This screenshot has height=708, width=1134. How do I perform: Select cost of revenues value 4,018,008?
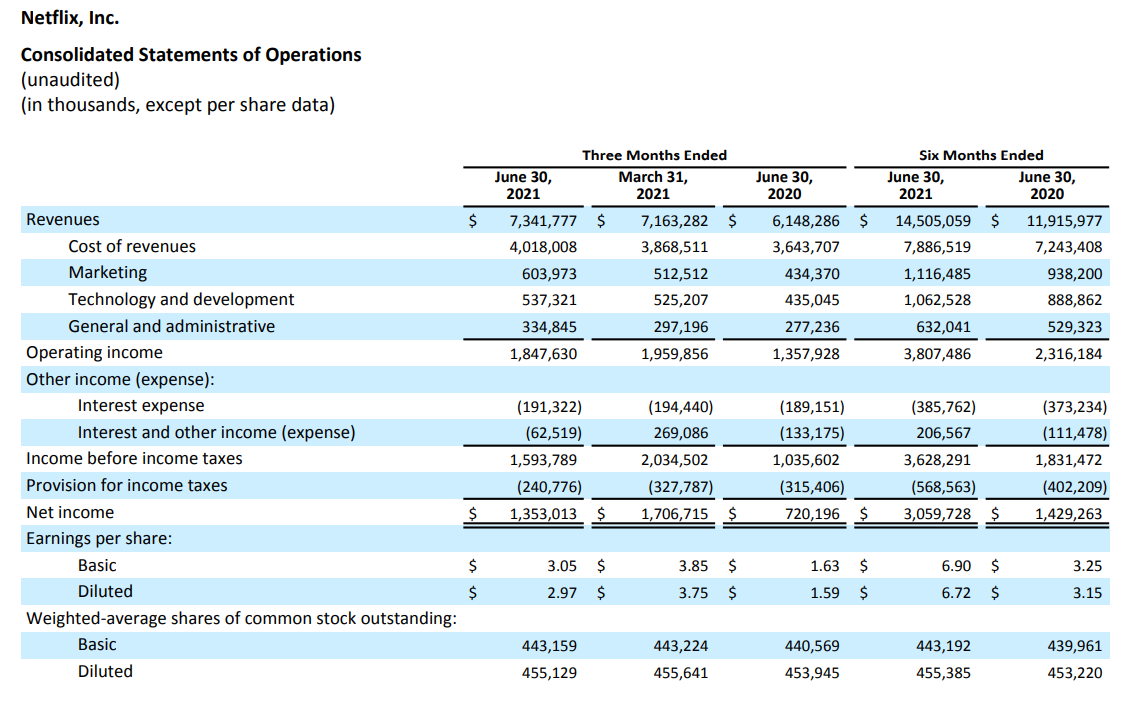coord(543,247)
